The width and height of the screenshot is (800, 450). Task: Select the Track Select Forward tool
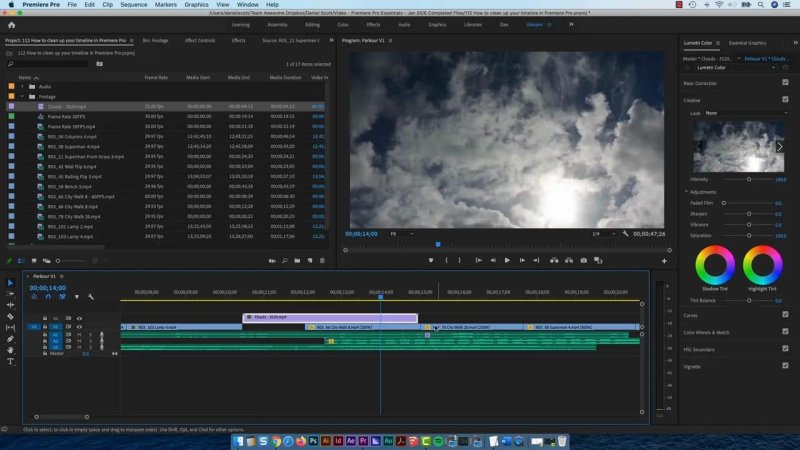pos(10,294)
